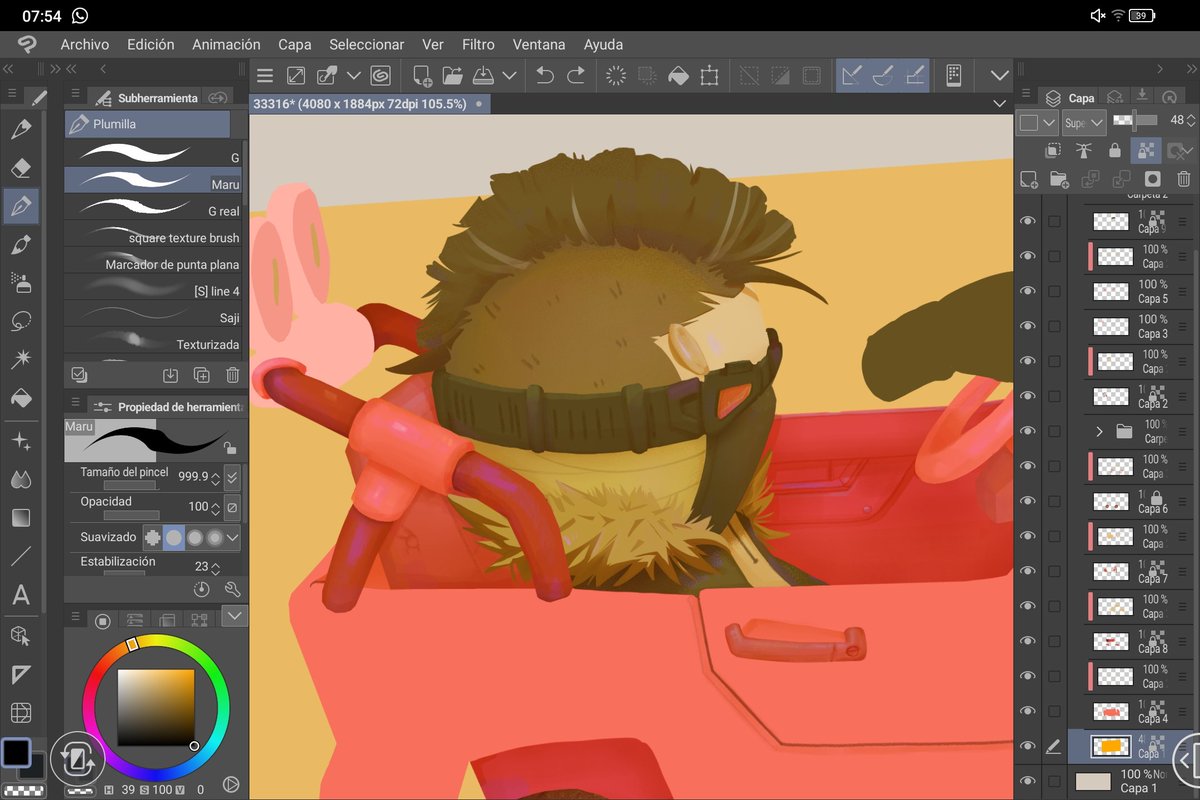Open the blending mode dropdown

(1084, 122)
